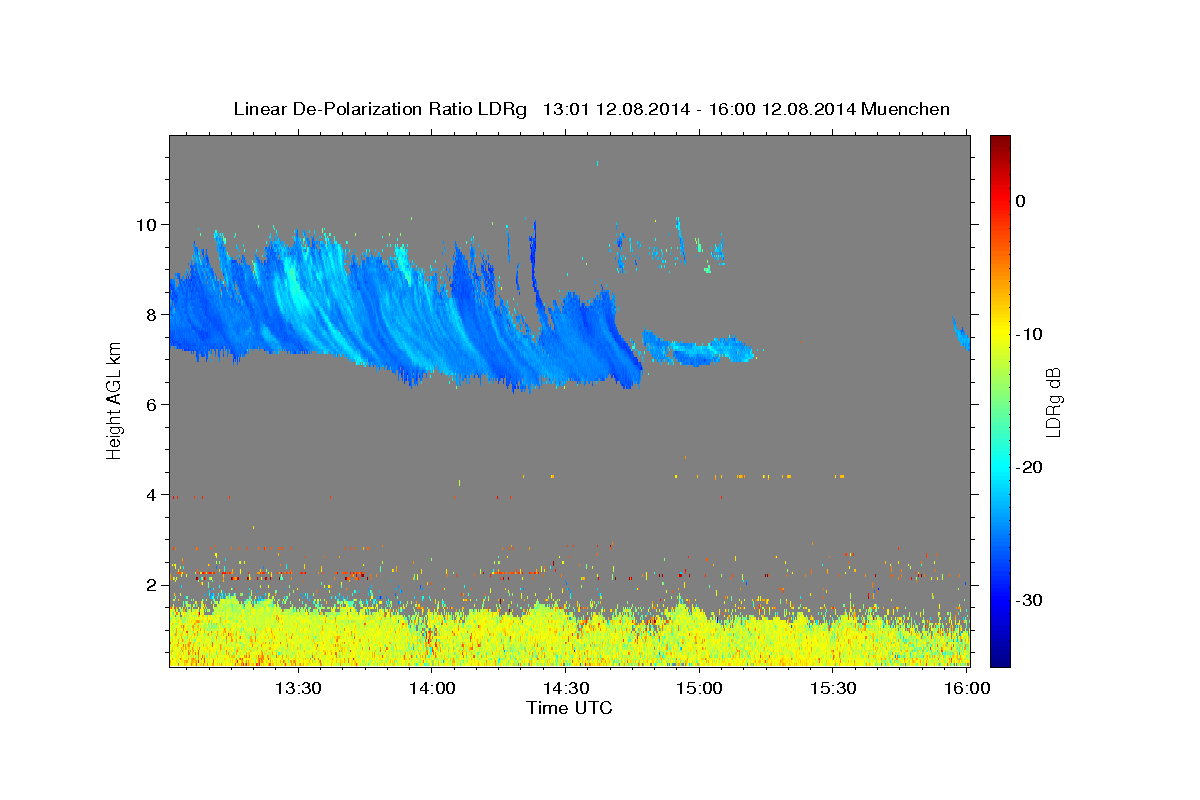Image resolution: width=1200 pixels, height=800 pixels.
Task: Click the yellow boundary-layer signal near ground
Action: click(x=569, y=635)
